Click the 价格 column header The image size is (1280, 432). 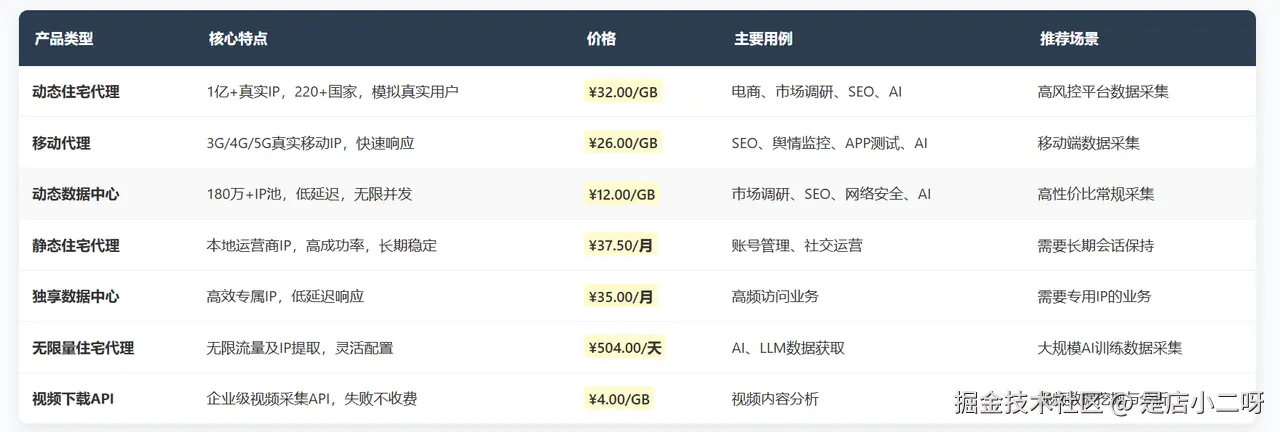(x=601, y=39)
